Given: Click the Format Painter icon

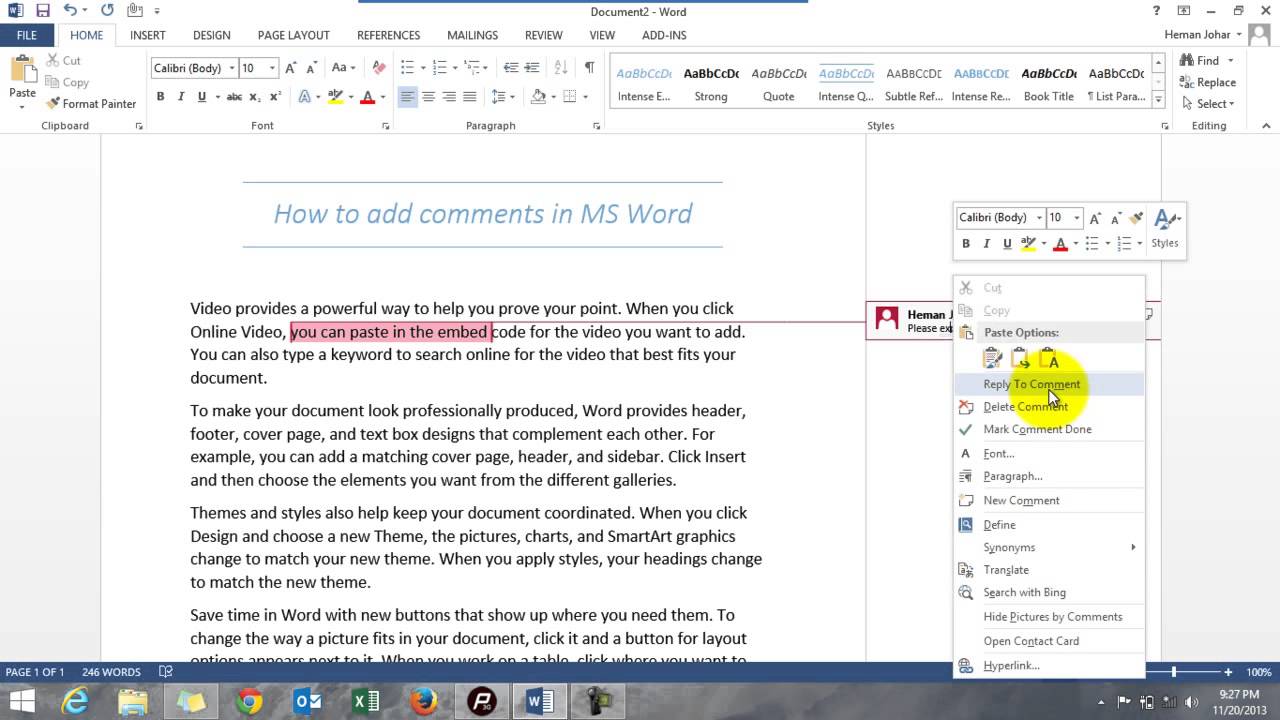Looking at the screenshot, I should (53, 104).
